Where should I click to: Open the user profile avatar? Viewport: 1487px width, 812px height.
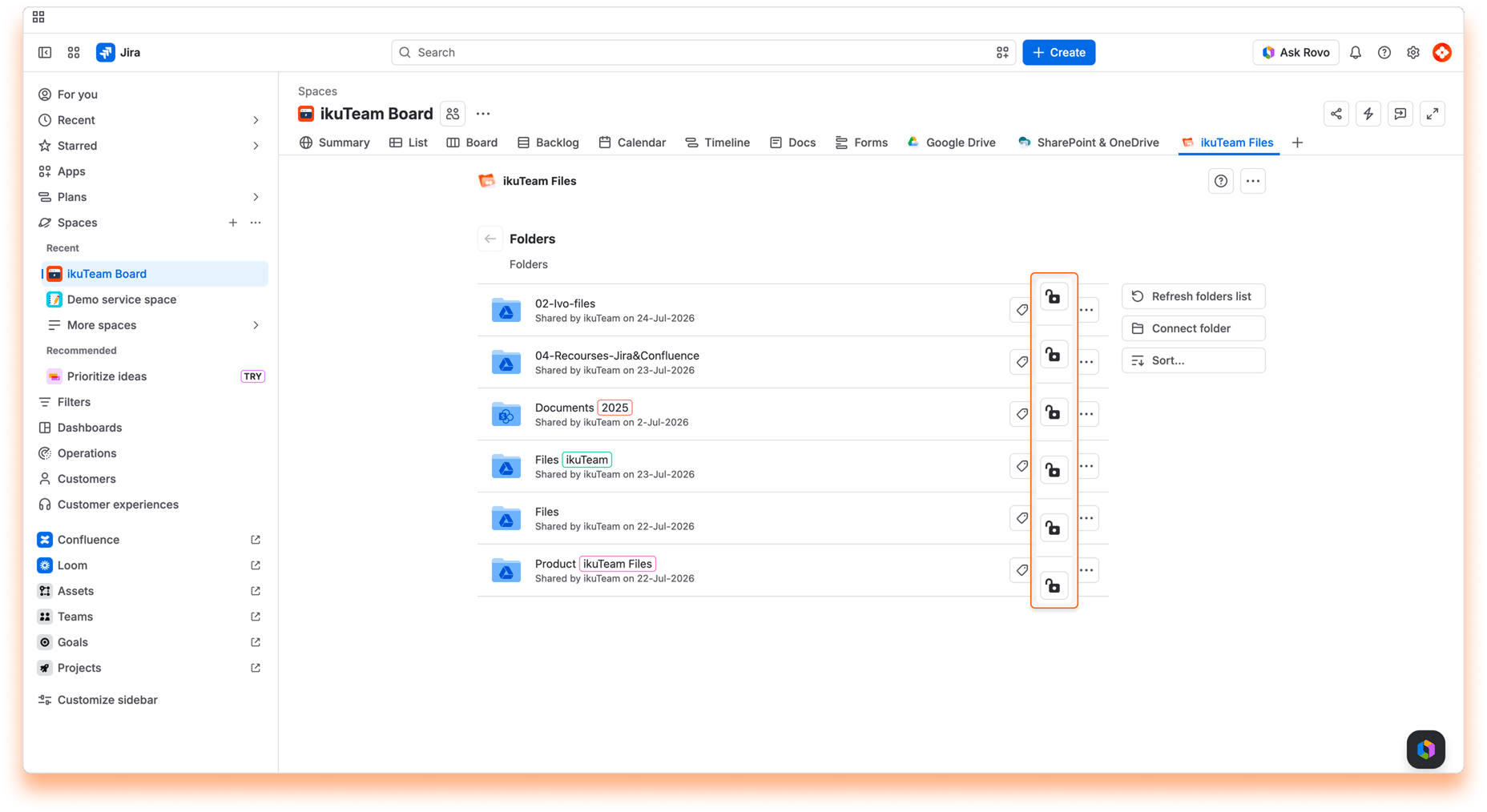coord(1442,52)
